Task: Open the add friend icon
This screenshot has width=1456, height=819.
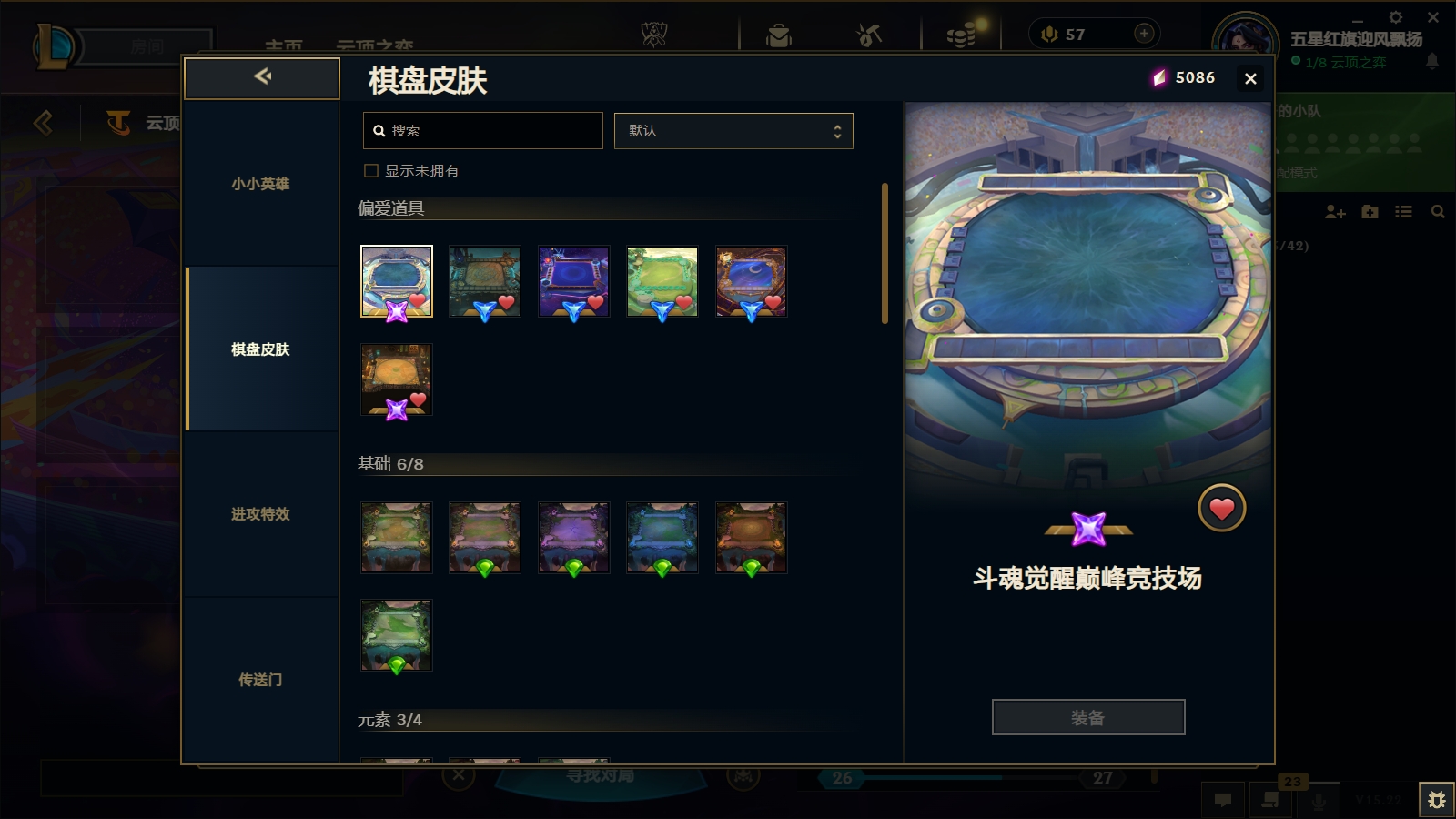Action: (x=1335, y=212)
